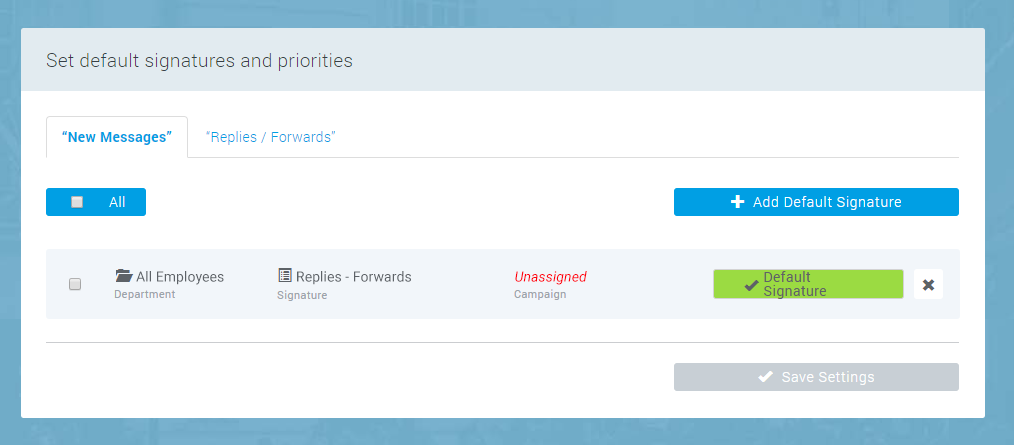Toggle the green Default Signature button
Viewport: 1014px width, 445px height.
808,284
